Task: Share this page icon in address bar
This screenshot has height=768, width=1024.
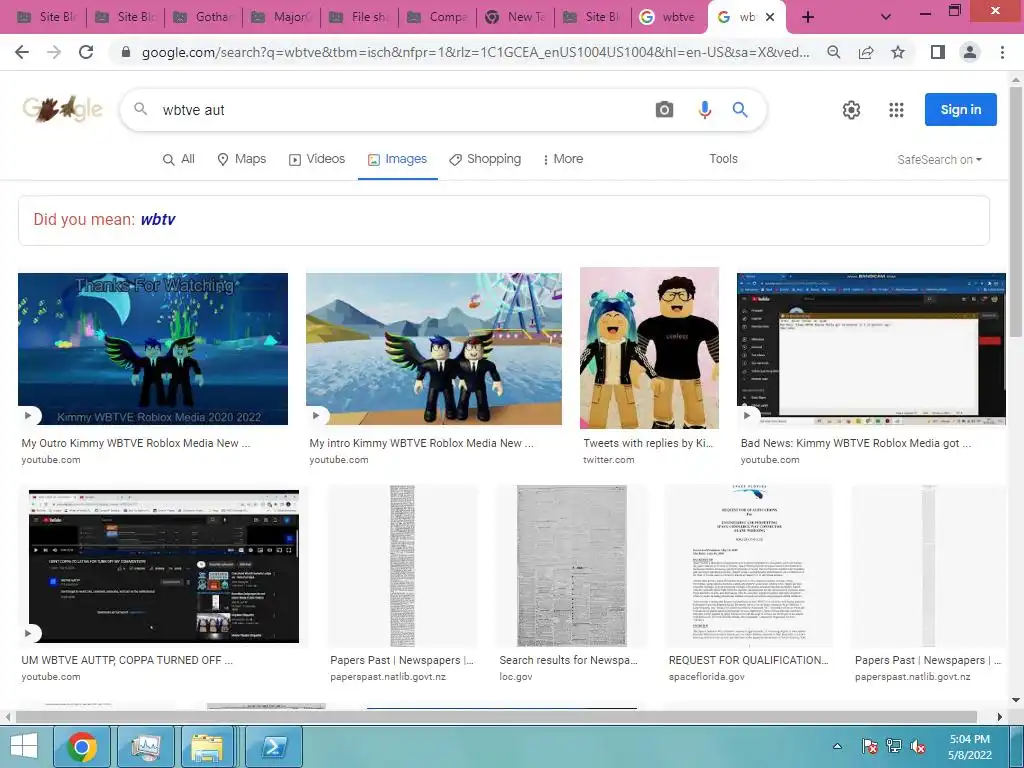Action: click(x=866, y=52)
